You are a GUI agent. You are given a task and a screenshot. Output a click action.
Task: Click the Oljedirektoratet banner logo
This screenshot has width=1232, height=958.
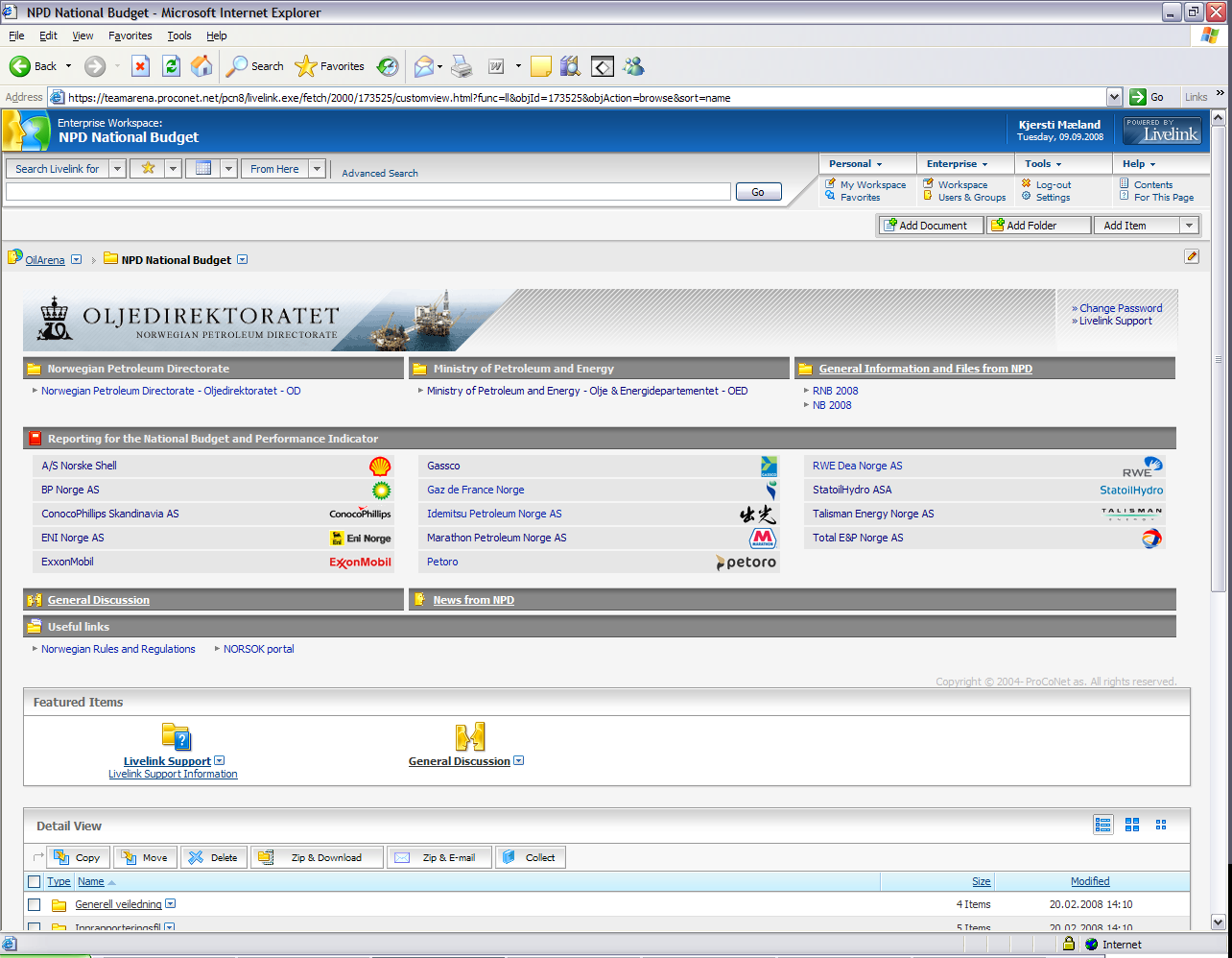coord(189,321)
